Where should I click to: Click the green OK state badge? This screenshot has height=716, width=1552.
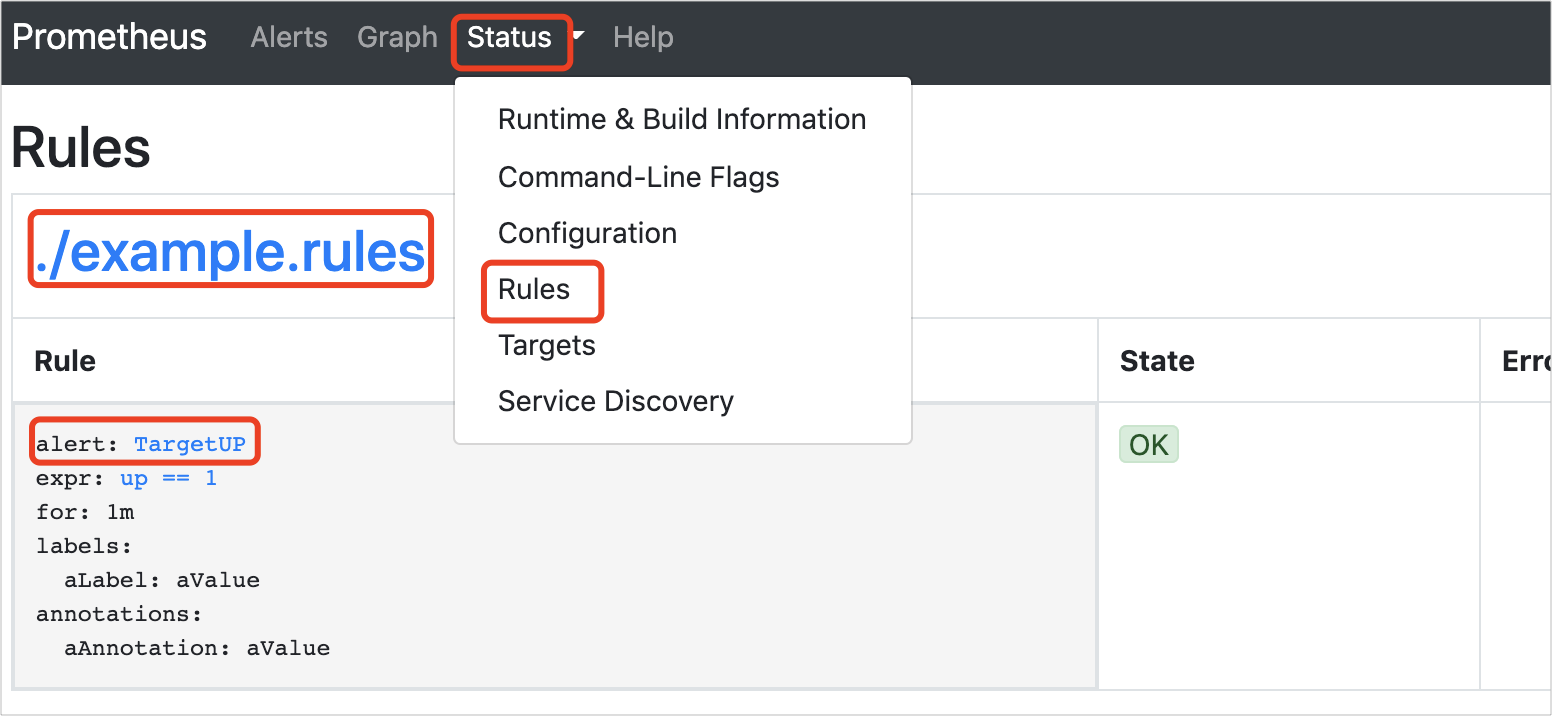[1148, 445]
